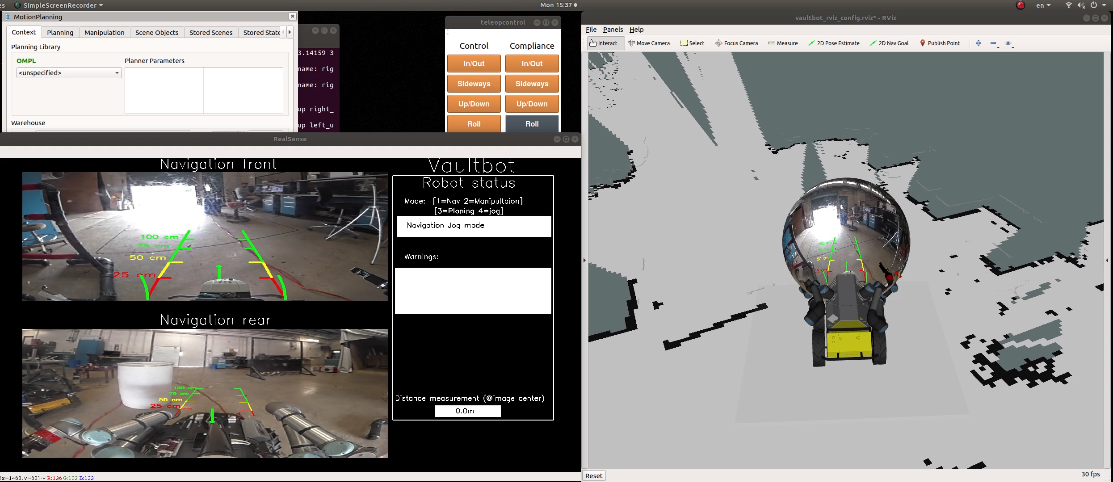The width and height of the screenshot is (1113, 482).
Task: Activate the Move Camera tool
Action: click(649, 44)
